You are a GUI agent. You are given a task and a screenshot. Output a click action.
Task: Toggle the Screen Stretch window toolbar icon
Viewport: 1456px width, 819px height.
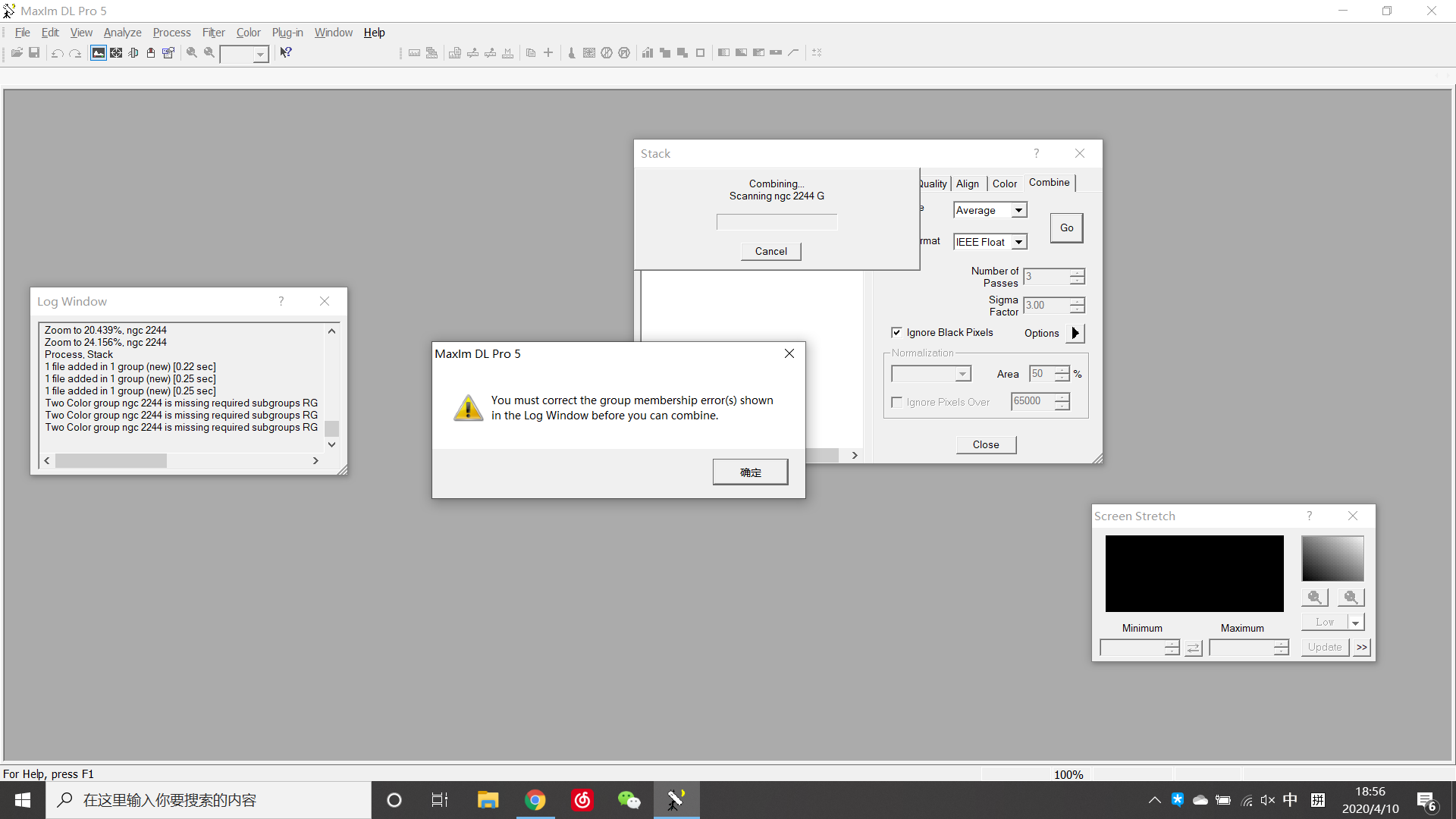coord(99,53)
